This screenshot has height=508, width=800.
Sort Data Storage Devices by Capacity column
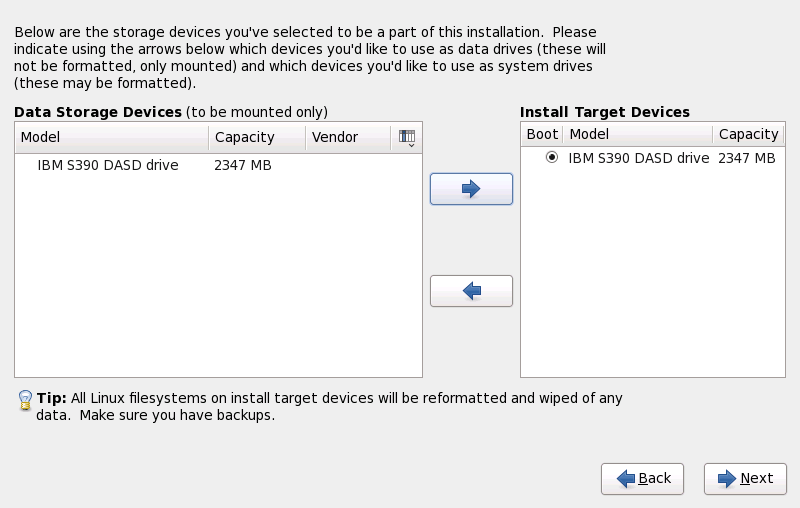[257, 137]
